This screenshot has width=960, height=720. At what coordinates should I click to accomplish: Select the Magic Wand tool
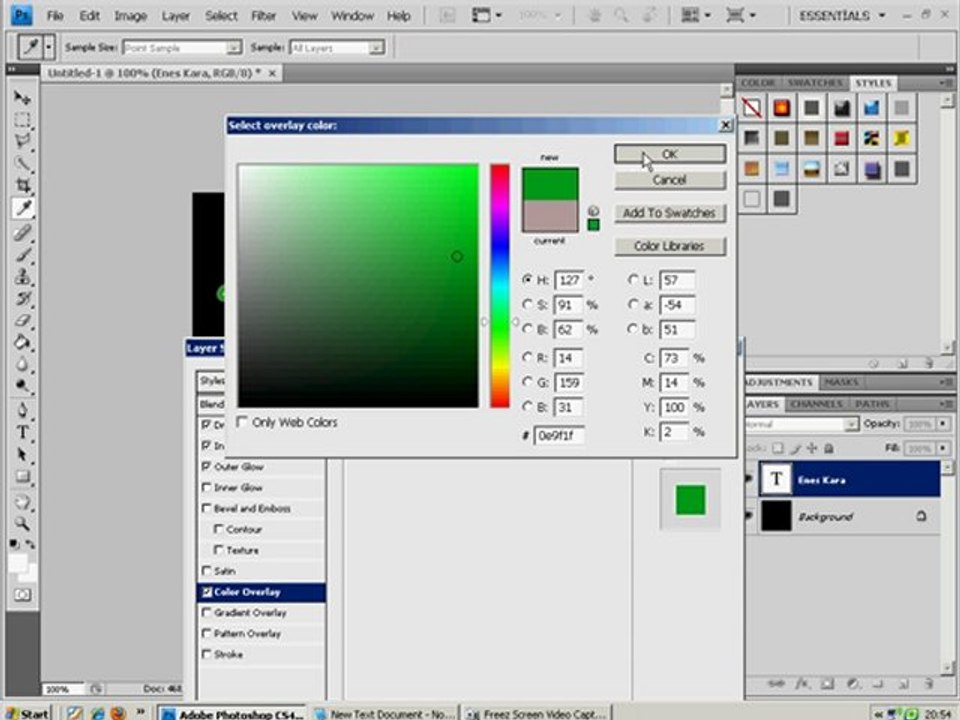click(22, 163)
